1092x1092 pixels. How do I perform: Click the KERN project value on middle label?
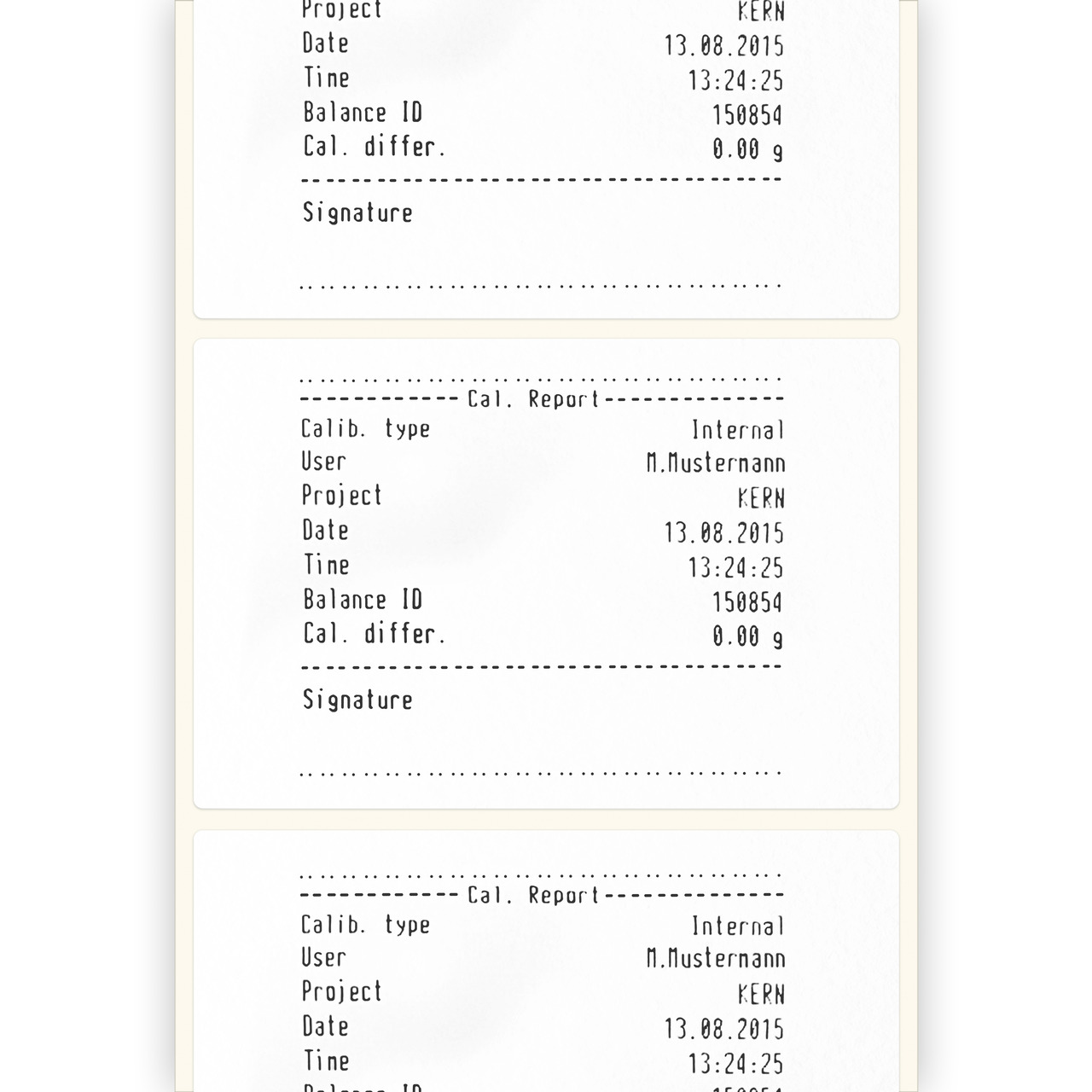pos(761,498)
